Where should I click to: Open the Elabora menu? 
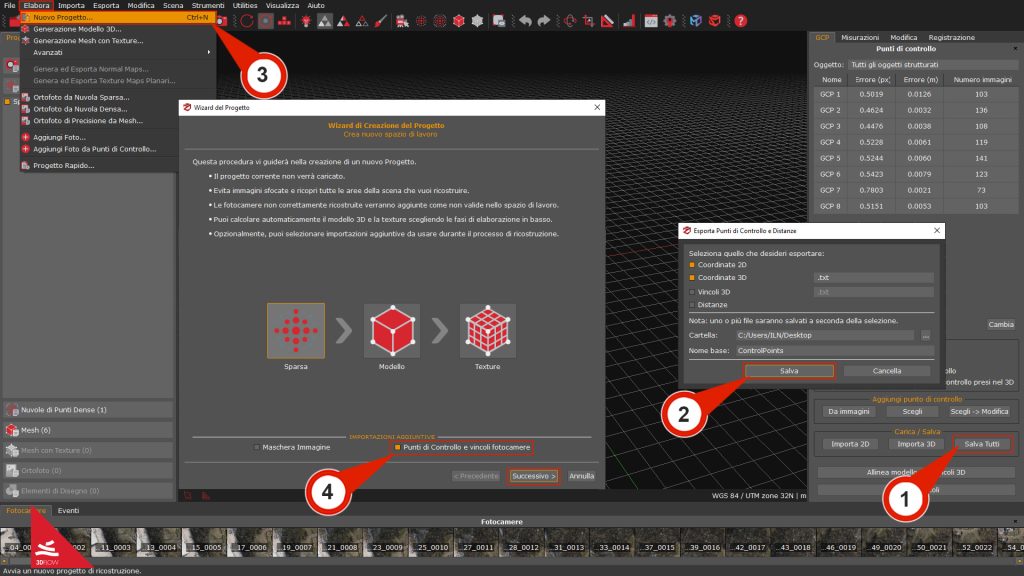(x=37, y=5)
